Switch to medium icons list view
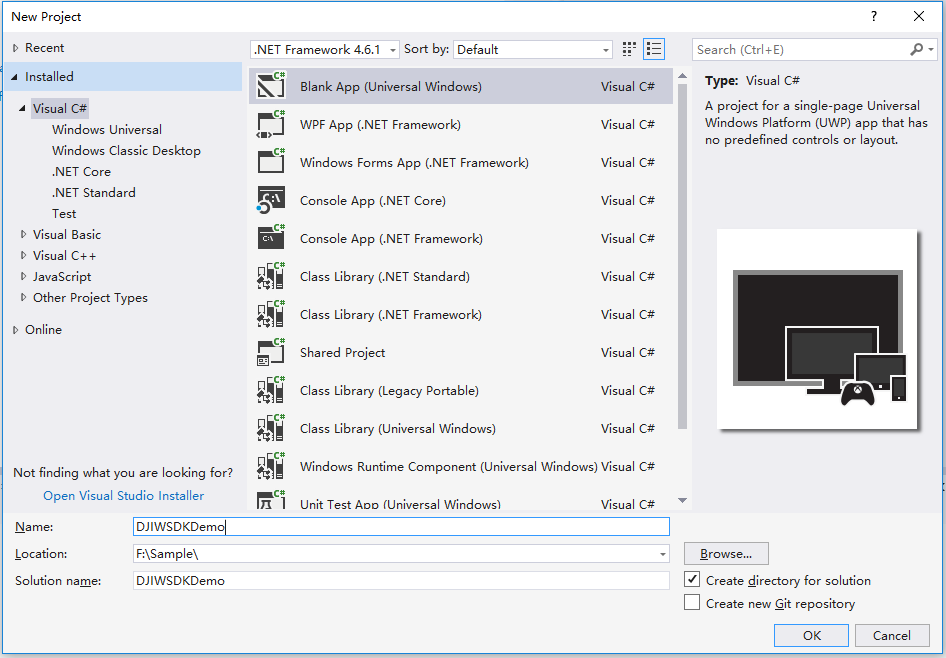This screenshot has width=946, height=658. point(654,49)
